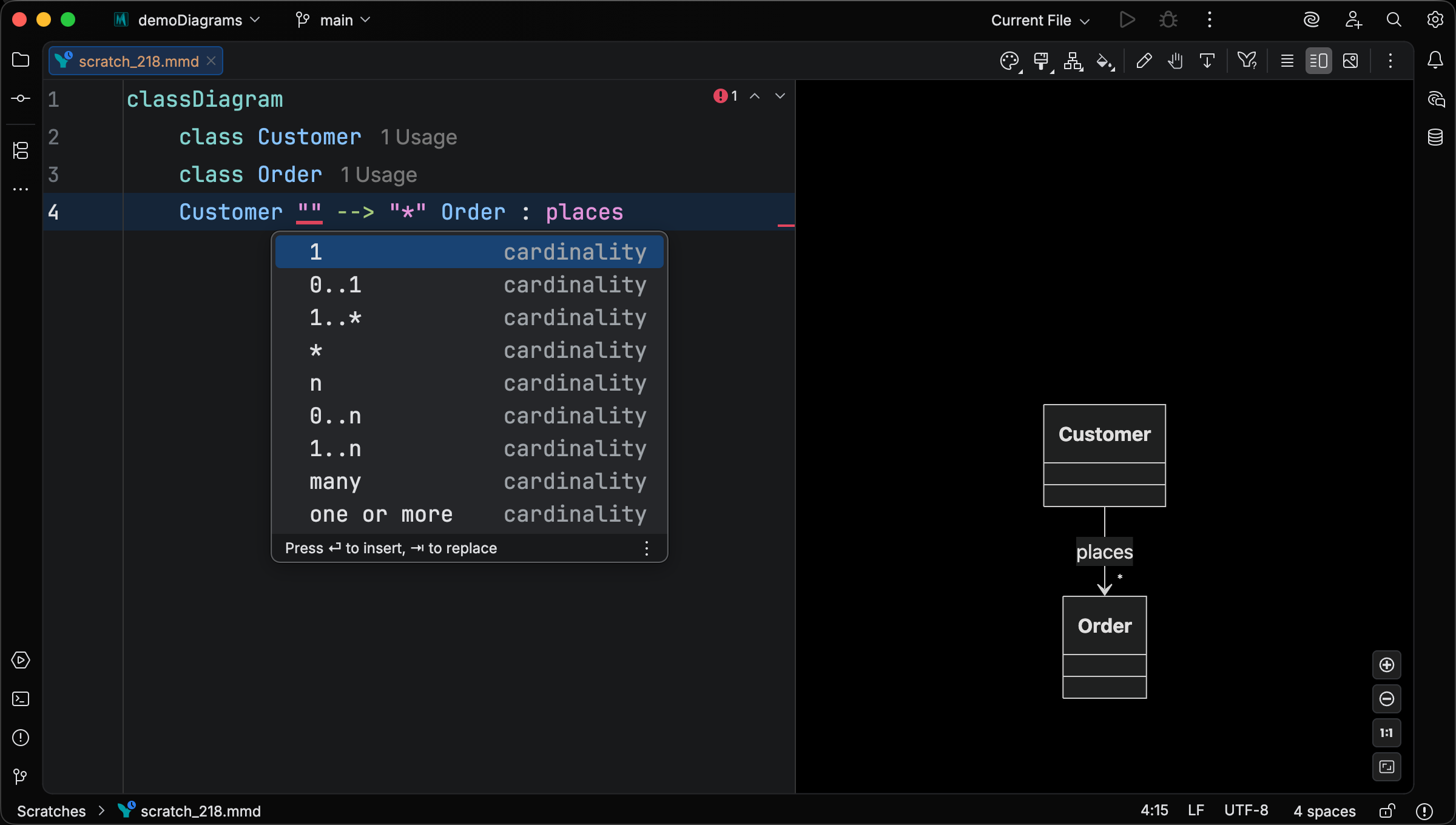Select the hand pan tool
The height and width of the screenshot is (825, 1456).
(x=1175, y=61)
